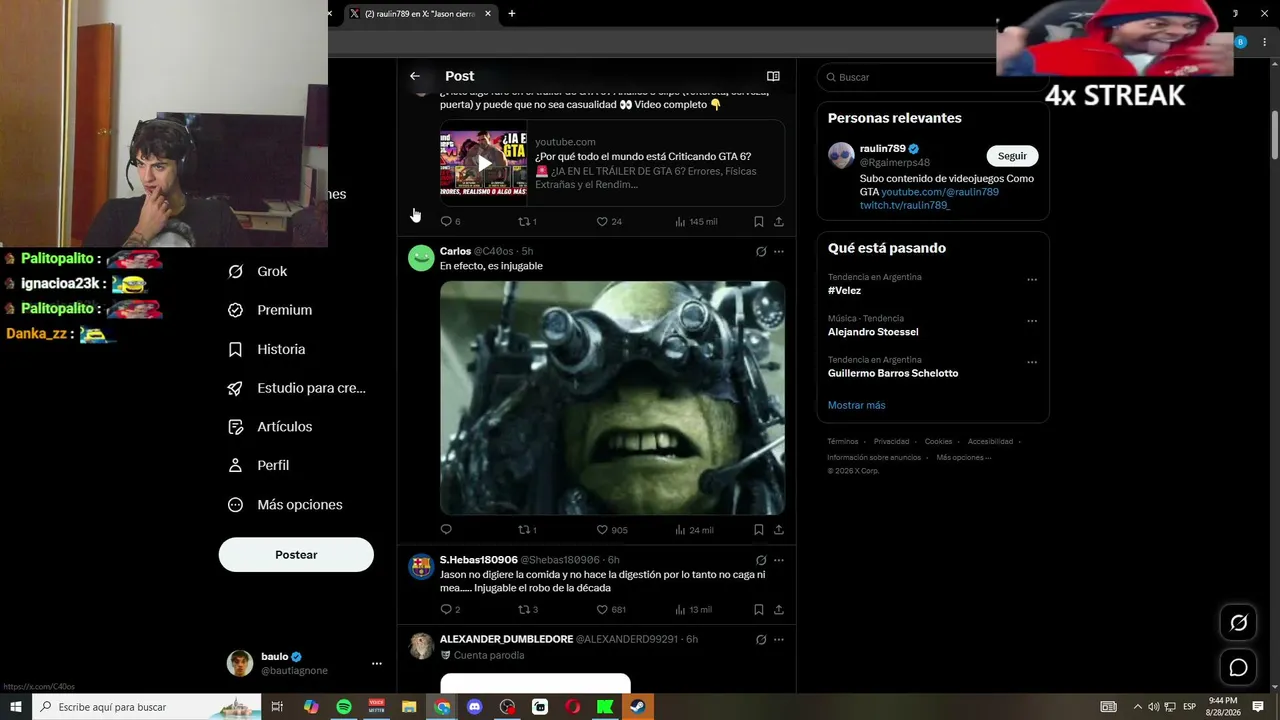Close the raulin789 en X browser tab

(488, 14)
